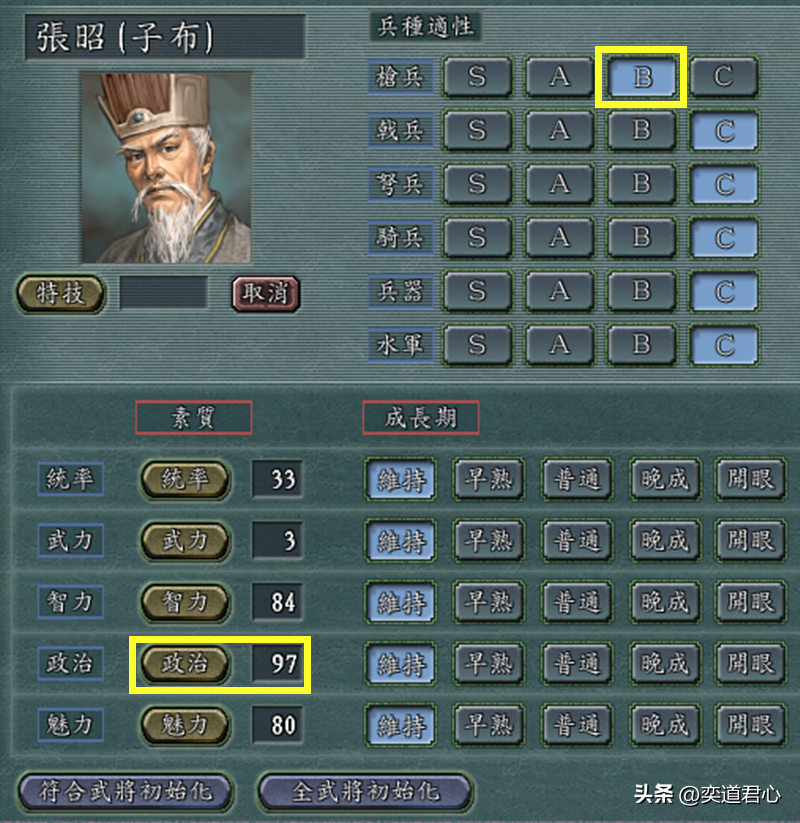
Task: Choose B rank for 弩兵 aptitude
Action: [x=641, y=184]
